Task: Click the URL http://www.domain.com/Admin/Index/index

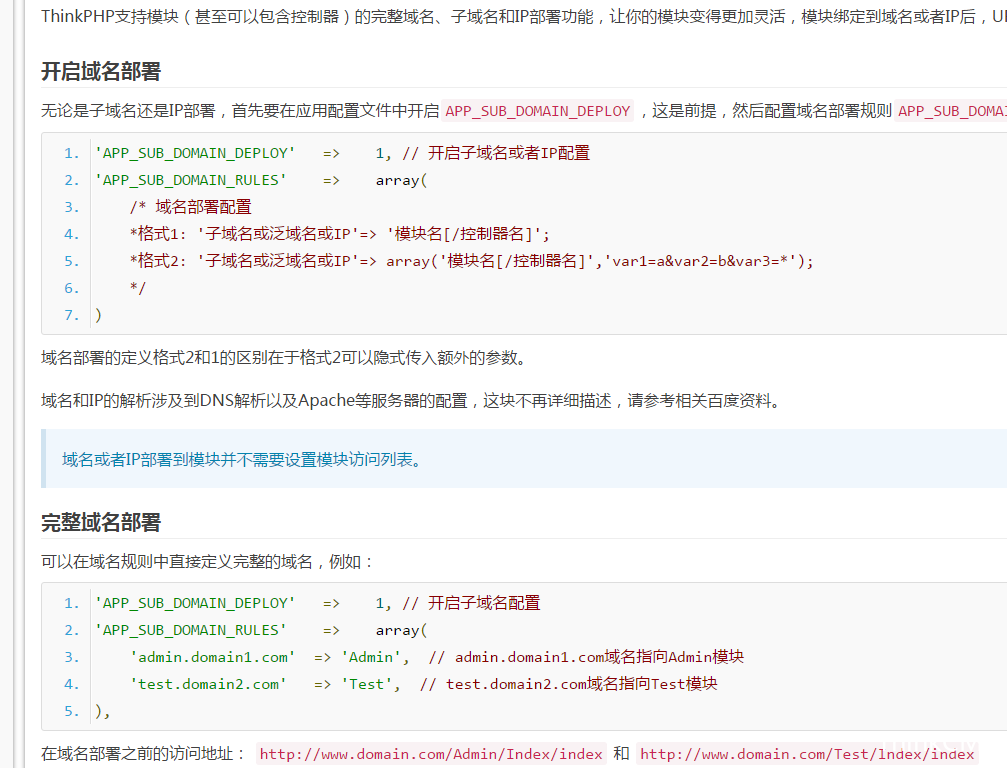Action: [431, 754]
